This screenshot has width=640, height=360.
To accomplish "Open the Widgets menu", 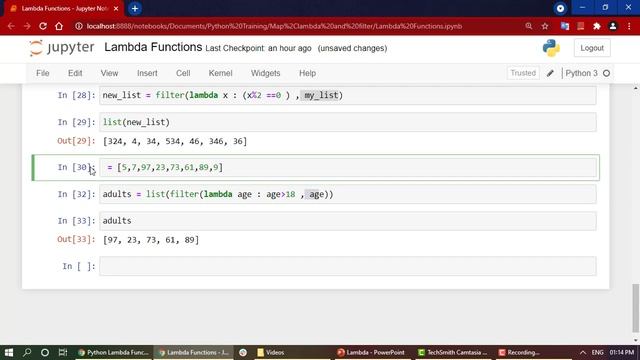I will pyautogui.click(x=266, y=73).
